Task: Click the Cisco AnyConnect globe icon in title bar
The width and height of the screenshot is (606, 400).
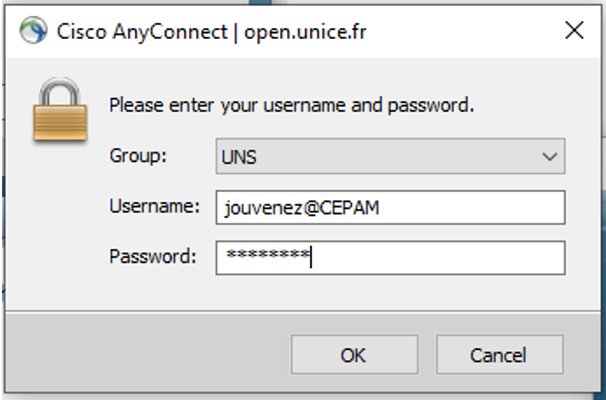Action: pyautogui.click(x=33, y=30)
